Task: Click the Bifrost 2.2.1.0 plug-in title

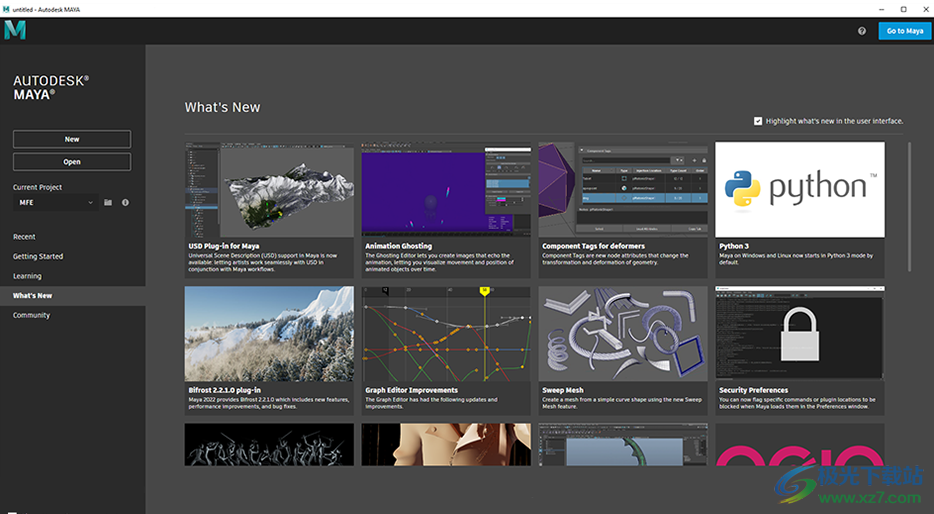Action: tap(225, 390)
